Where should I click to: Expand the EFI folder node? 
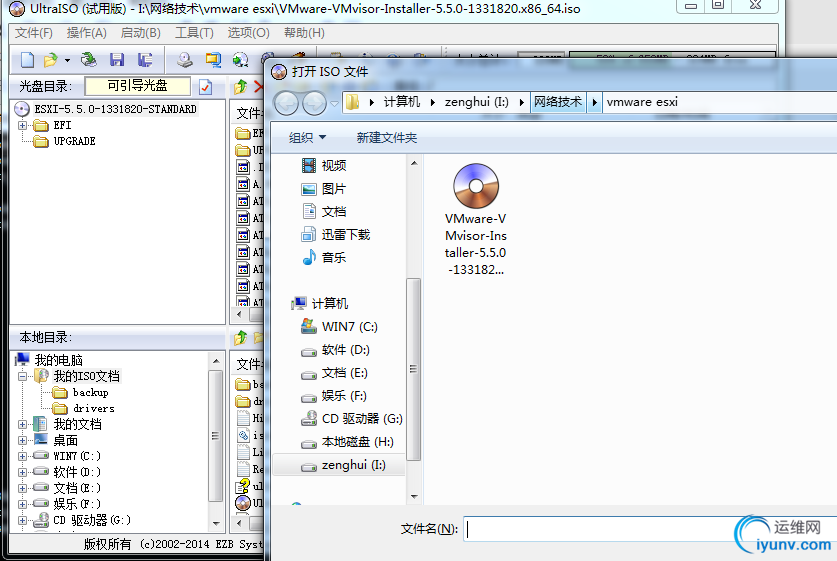[x=22, y=125]
